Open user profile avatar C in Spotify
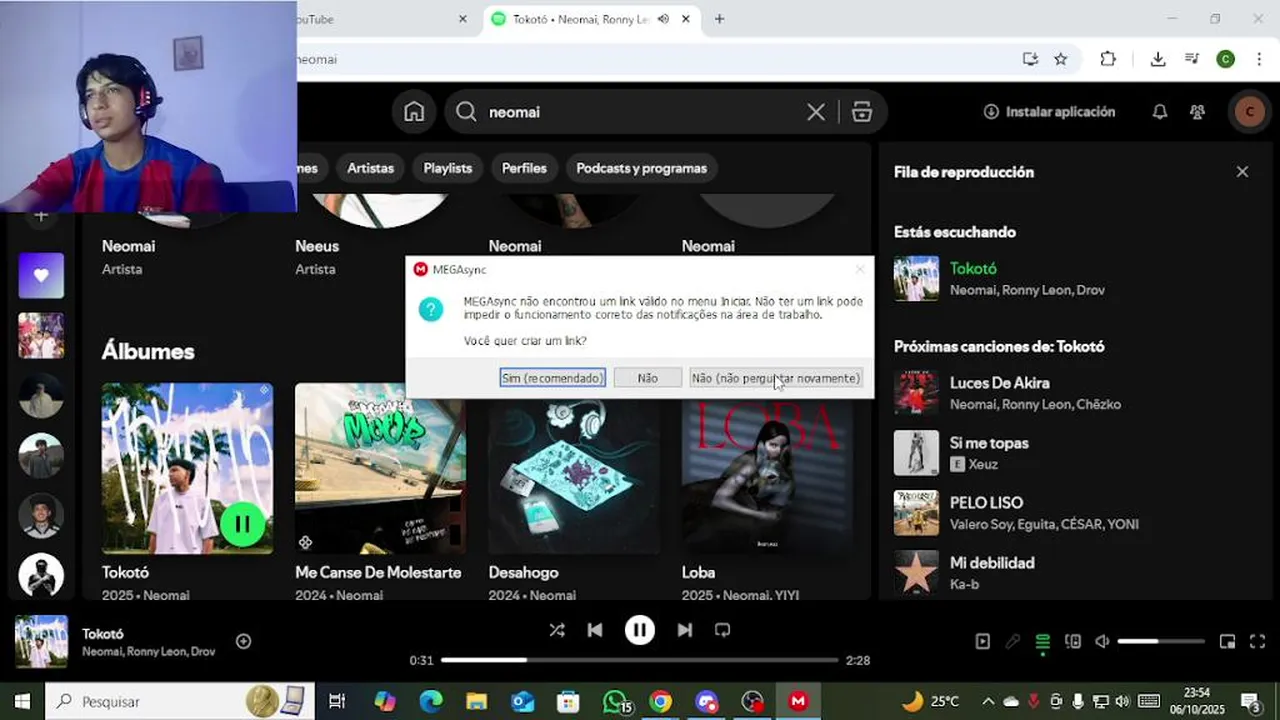Screen dimensions: 1280x720 point(1249,112)
